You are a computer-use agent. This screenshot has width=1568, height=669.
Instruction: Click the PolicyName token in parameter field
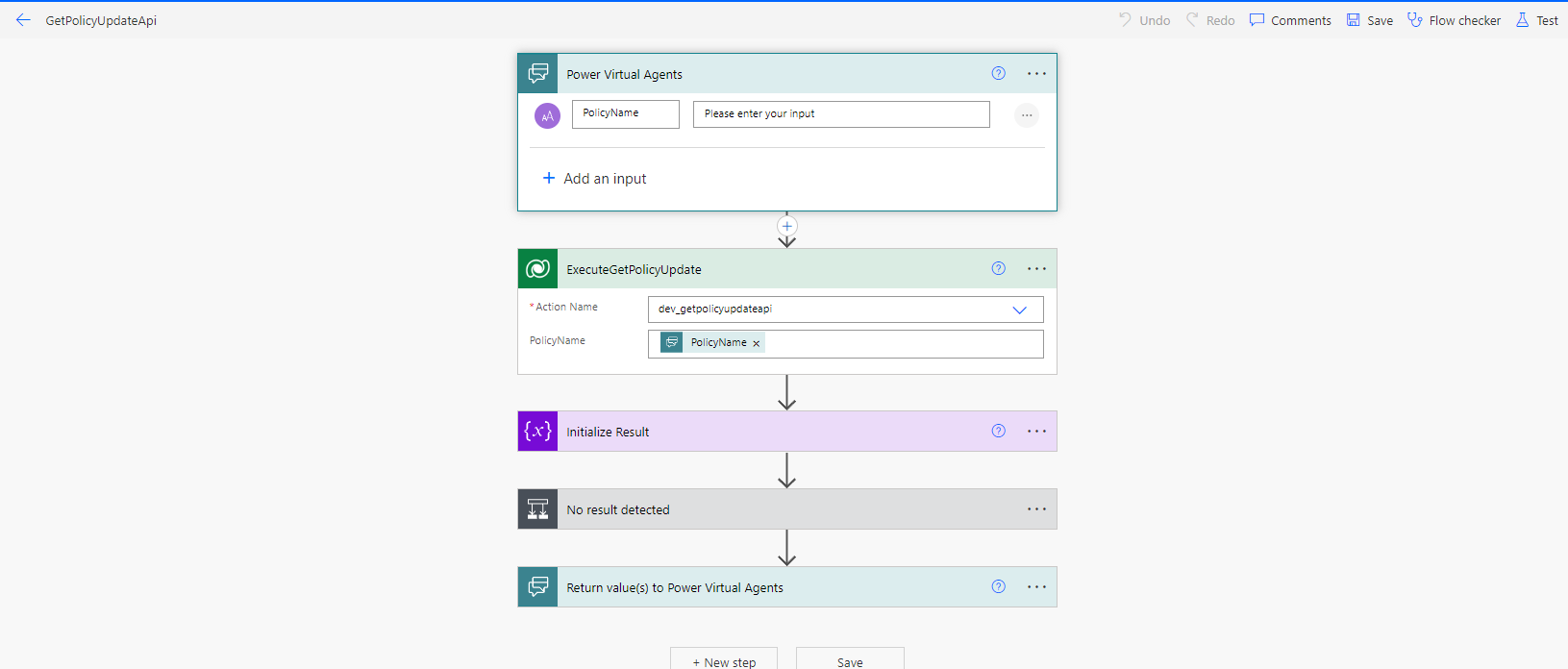pyautogui.click(x=712, y=343)
